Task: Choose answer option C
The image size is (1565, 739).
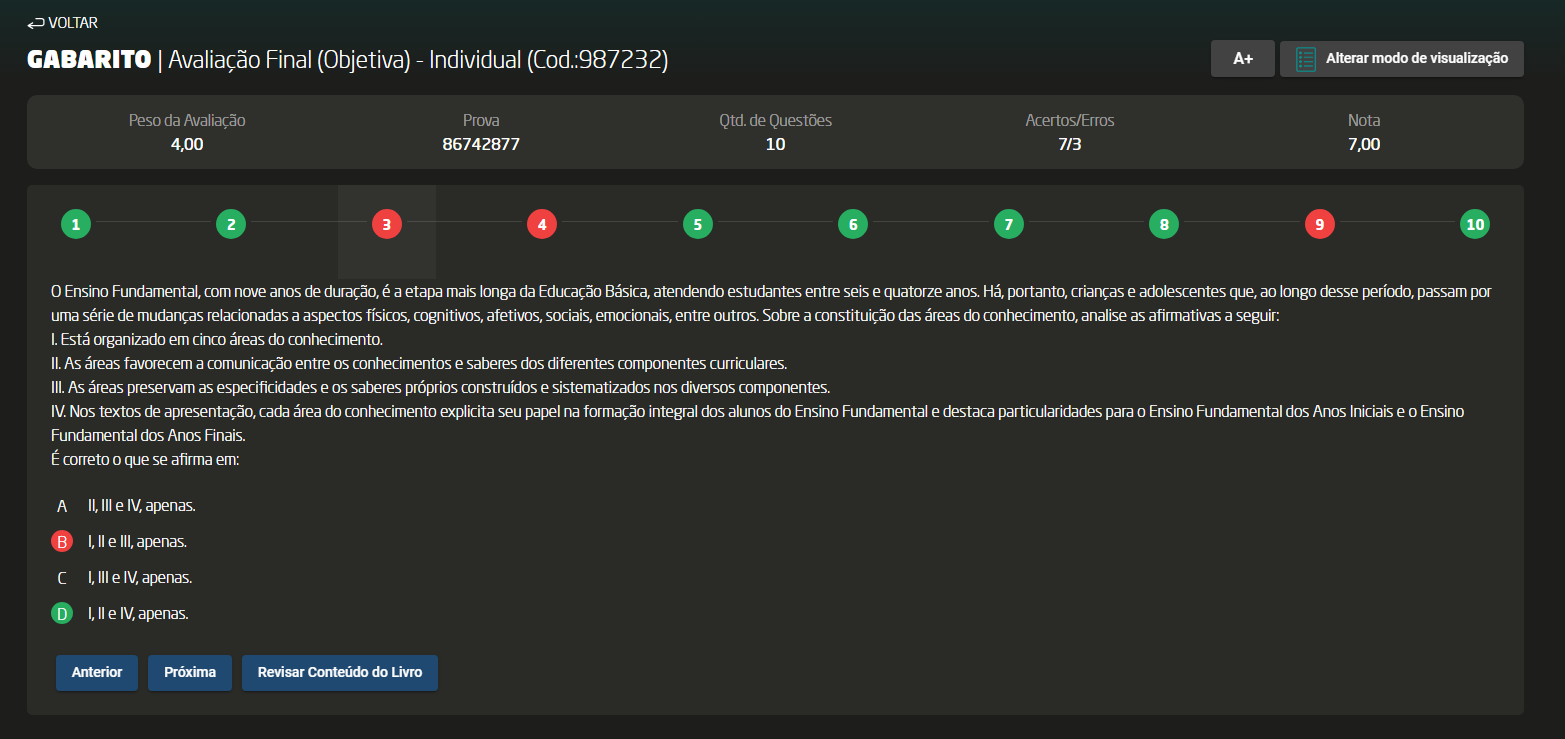Action: tap(62, 578)
